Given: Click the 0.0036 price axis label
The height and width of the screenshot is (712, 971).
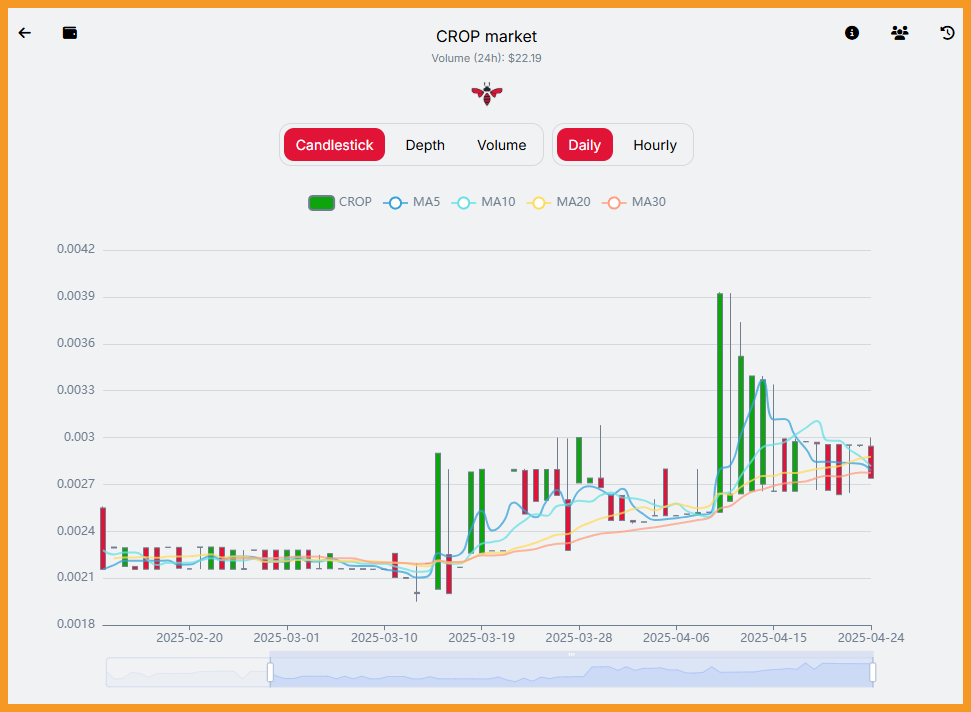Looking at the screenshot, I should 76,343.
